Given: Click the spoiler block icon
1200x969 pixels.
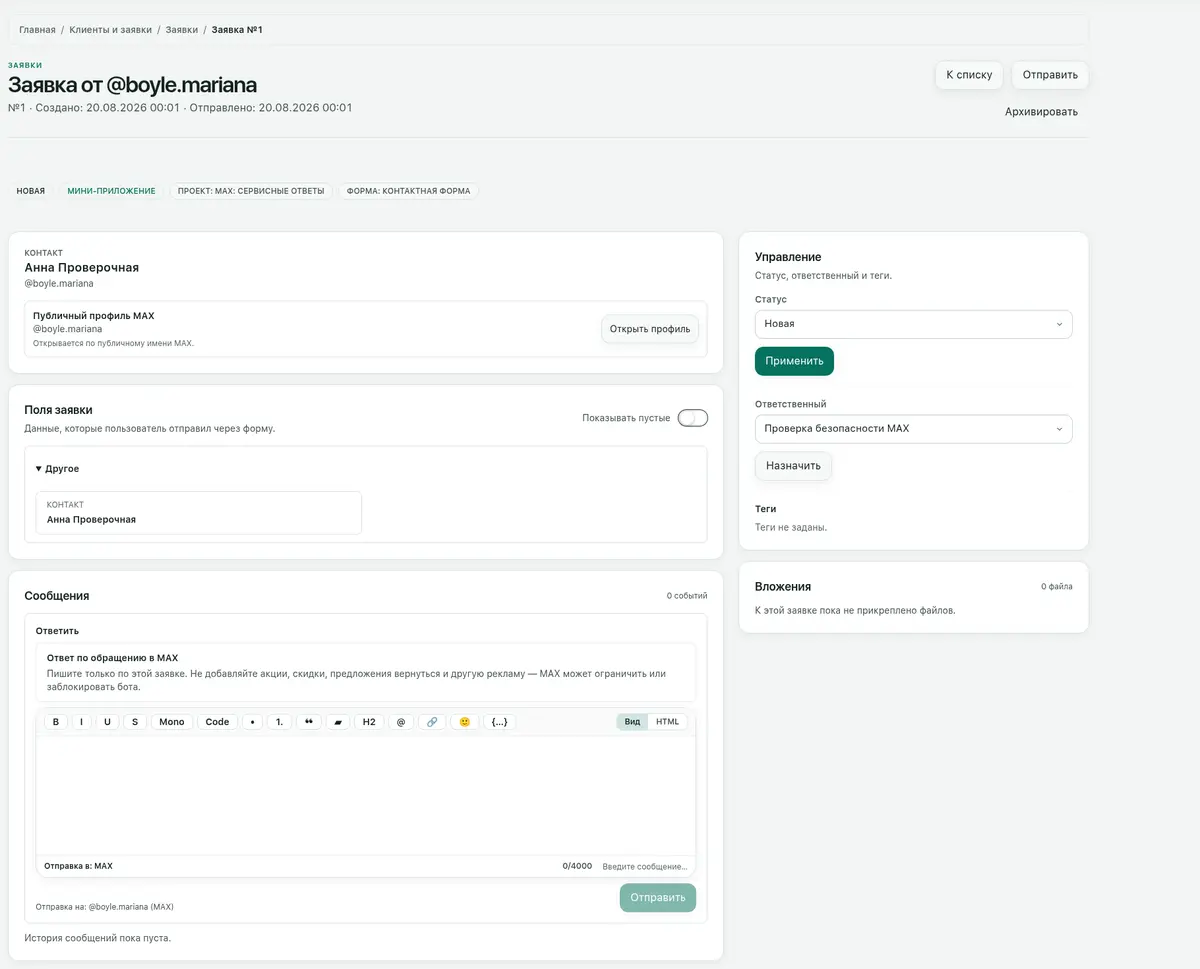Looking at the screenshot, I should tap(338, 722).
